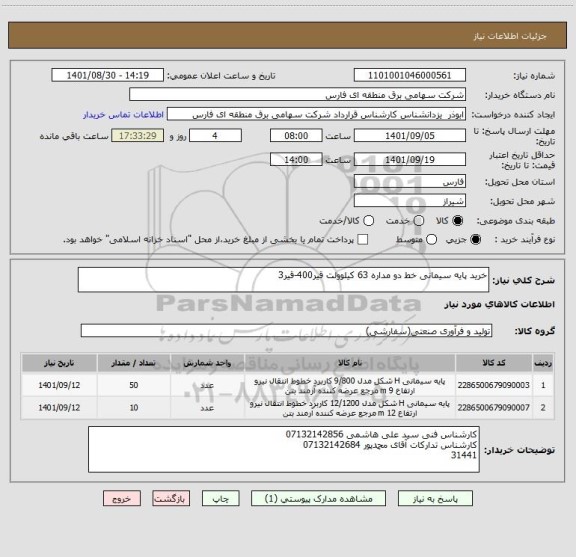The width and height of the screenshot is (576, 557).
Task: Click the اطلاعات کالاهای مورد نیاز heading
Action: pos(500,305)
